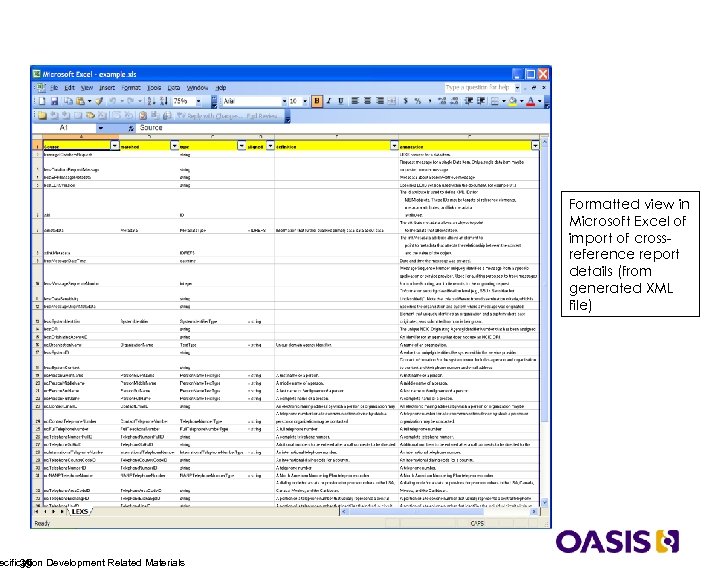This screenshot has height=576, width=720.
Task: Apply Percent style
Action: tap(418, 101)
